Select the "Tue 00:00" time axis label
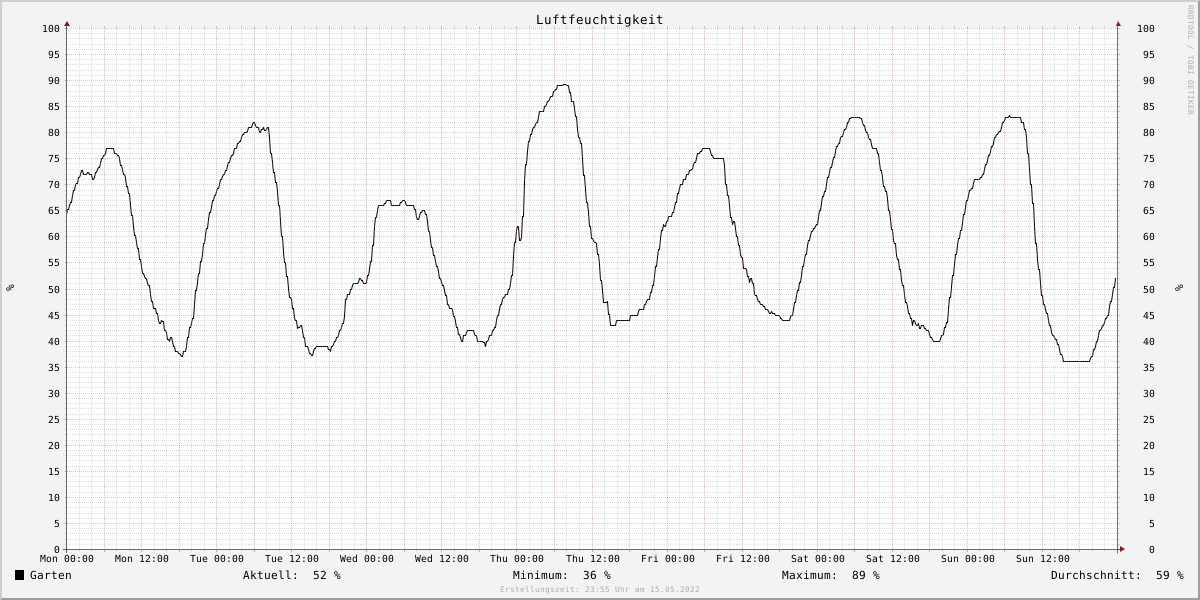Image resolution: width=1200 pixels, height=600 pixels. pyautogui.click(x=217, y=559)
